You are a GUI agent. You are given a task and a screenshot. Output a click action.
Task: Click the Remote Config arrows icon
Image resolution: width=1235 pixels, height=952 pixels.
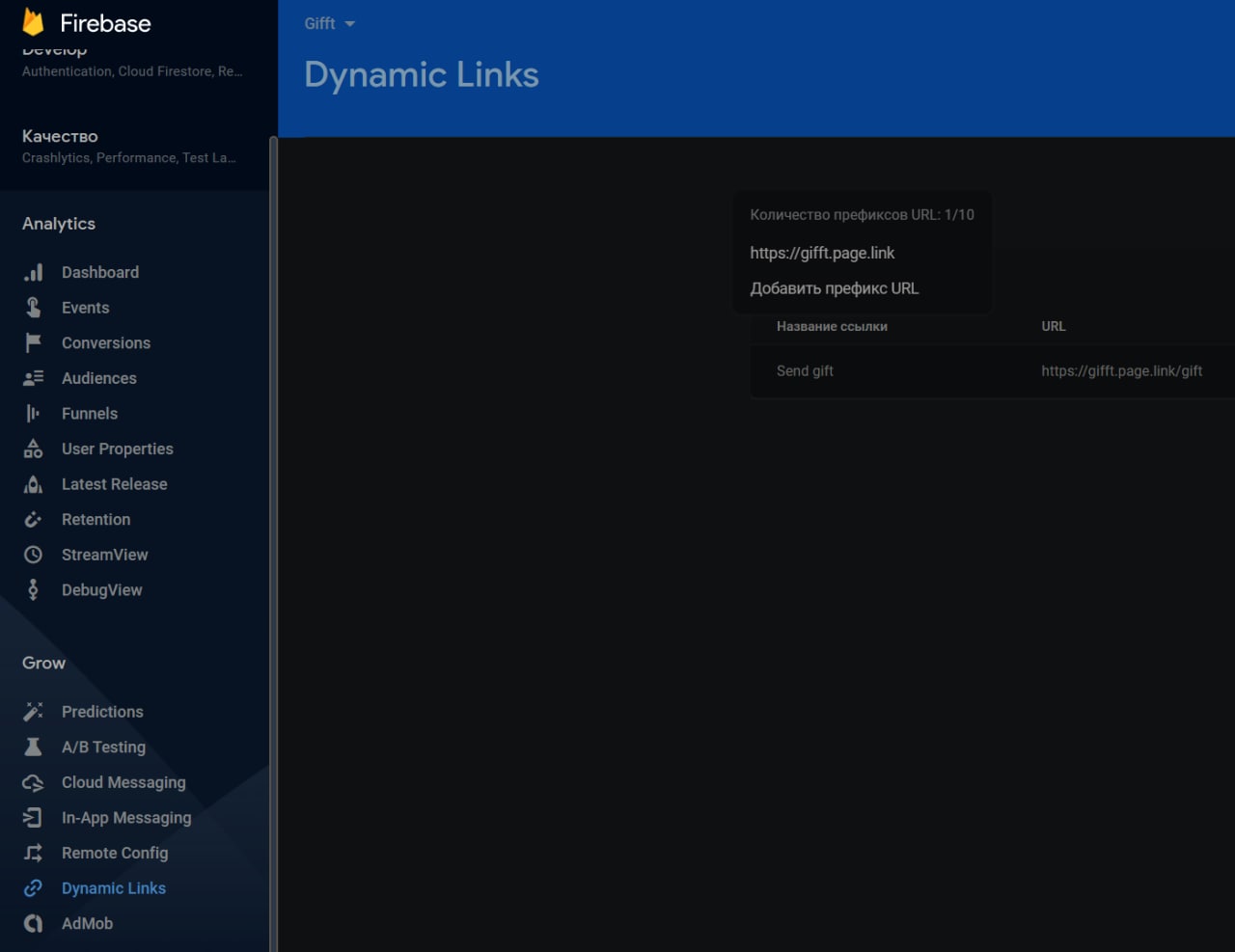coord(33,854)
